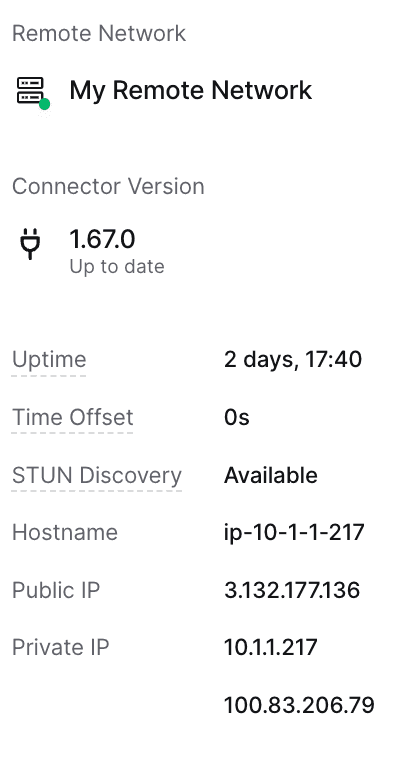
Task: Select the second private IP 100.83.206.79
Action: coord(299,705)
